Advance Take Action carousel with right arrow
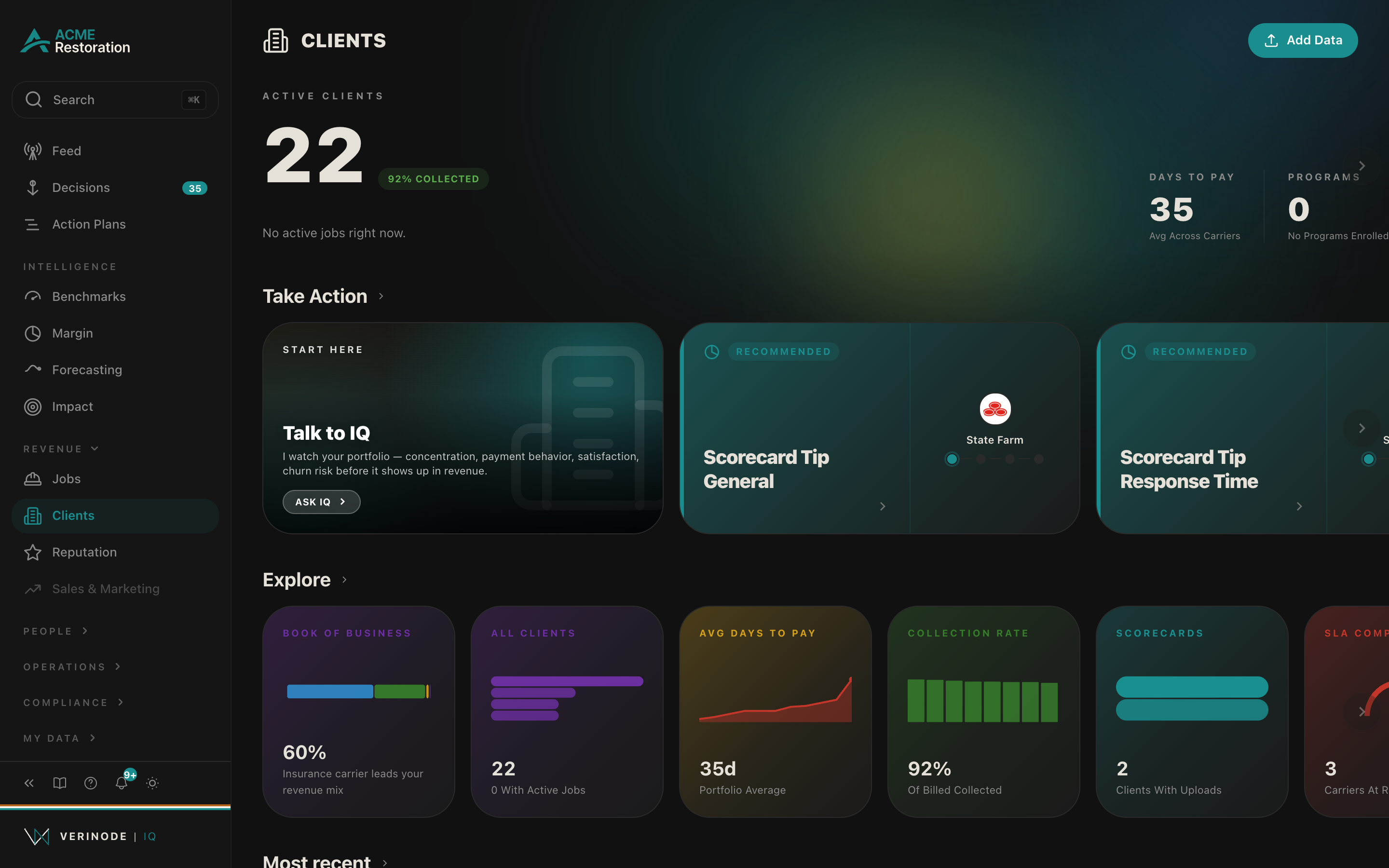Viewport: 1389px width, 868px height. pos(1362,428)
